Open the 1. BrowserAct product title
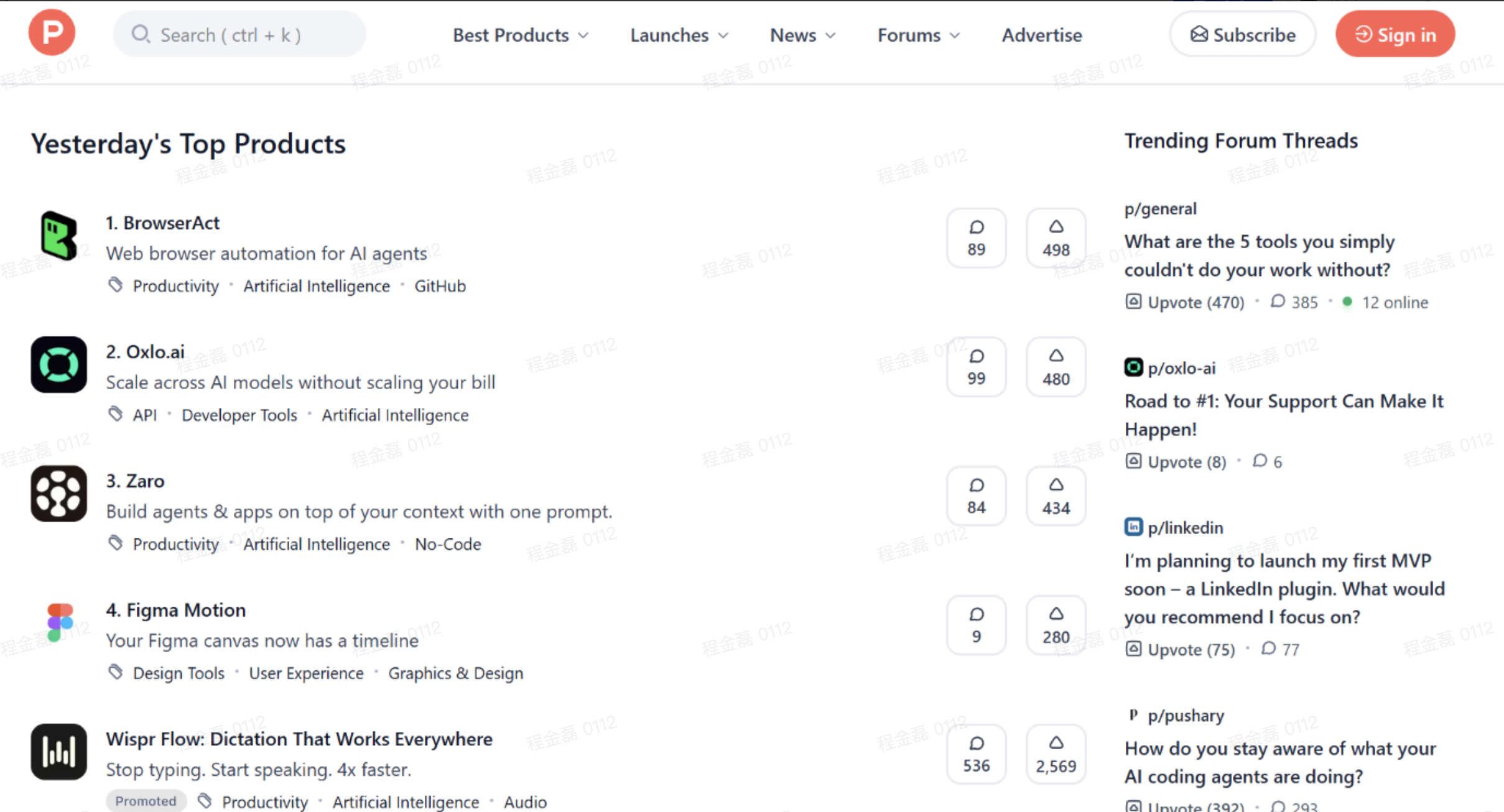Screen dimensions: 1504x812 pyautogui.click(x=162, y=223)
